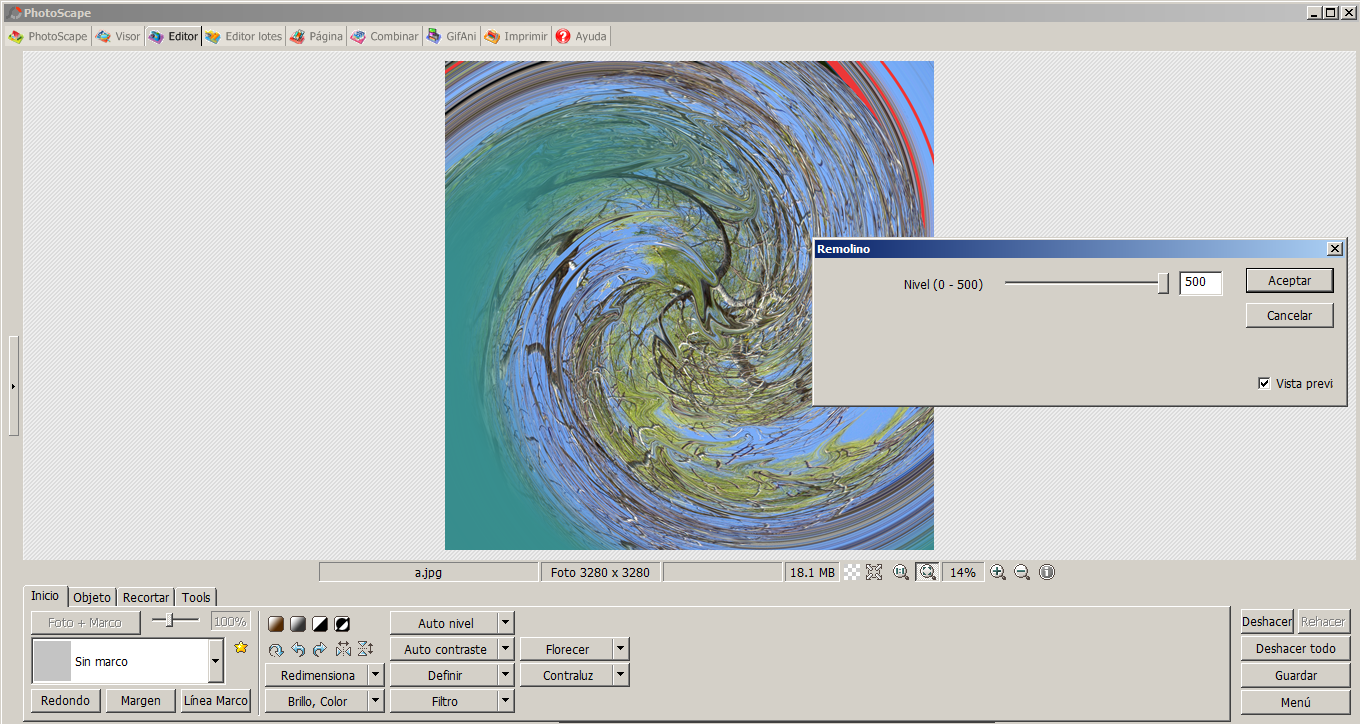Open the Auto nivel dropdown arrow

point(505,623)
